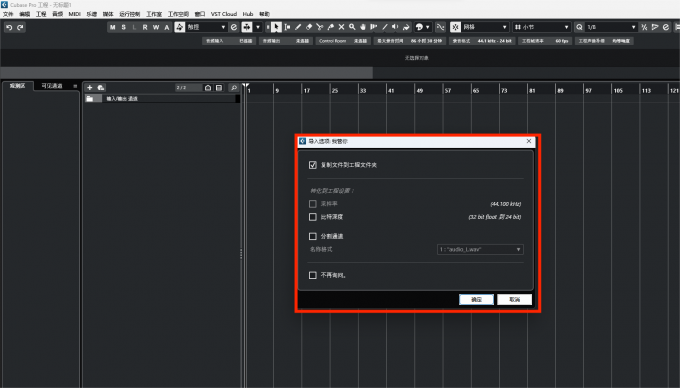Select the Line tool
This screenshot has height=388, width=680.
click(x=384, y=27)
